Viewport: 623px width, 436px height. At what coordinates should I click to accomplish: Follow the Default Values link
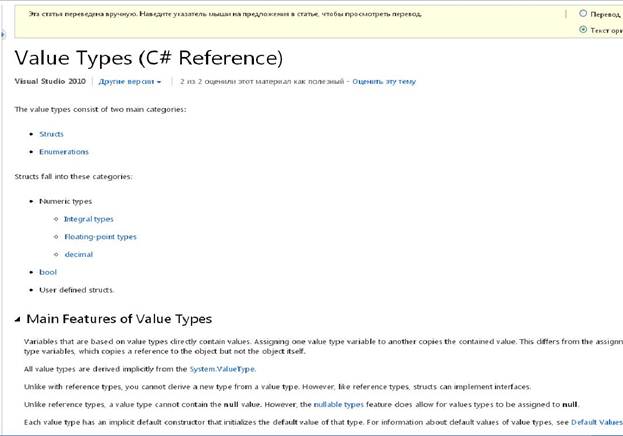tap(597, 422)
